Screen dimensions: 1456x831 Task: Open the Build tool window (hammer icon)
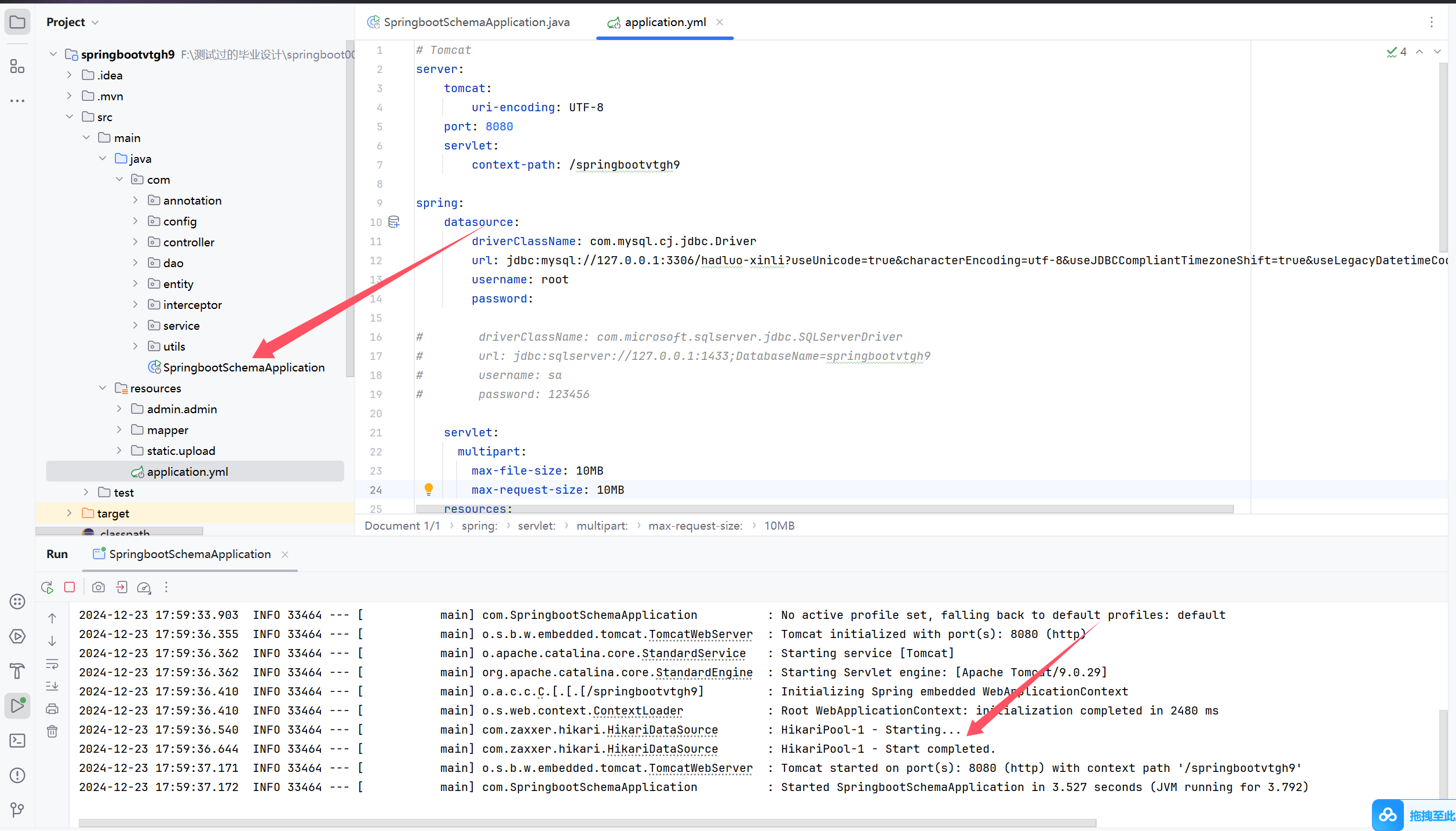17,670
